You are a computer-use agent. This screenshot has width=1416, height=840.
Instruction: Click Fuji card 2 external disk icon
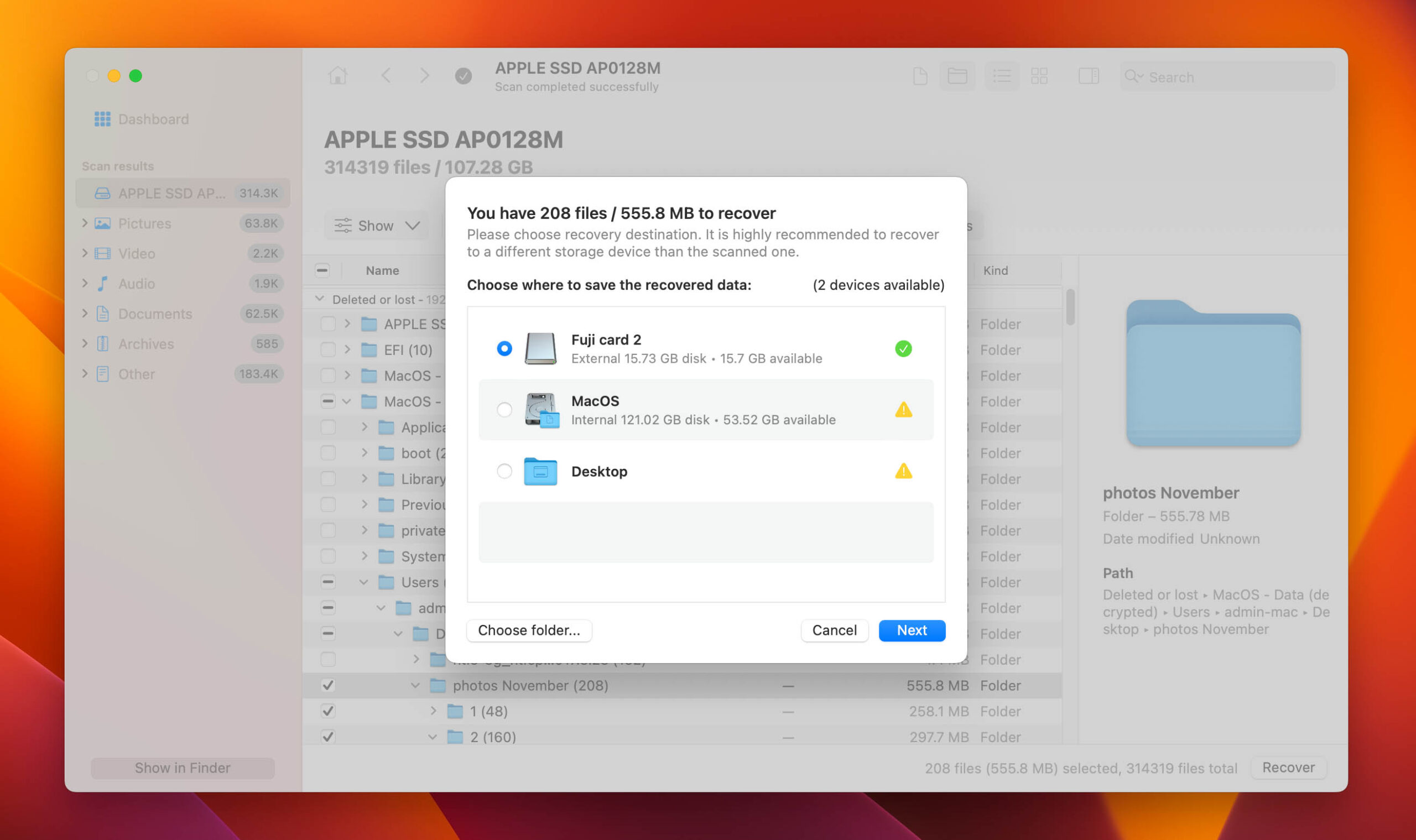(540, 348)
